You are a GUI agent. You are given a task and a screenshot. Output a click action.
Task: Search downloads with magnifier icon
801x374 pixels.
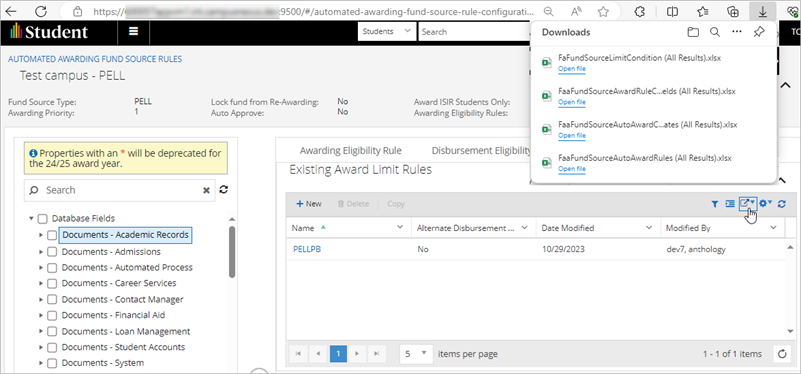pyautogui.click(x=715, y=32)
